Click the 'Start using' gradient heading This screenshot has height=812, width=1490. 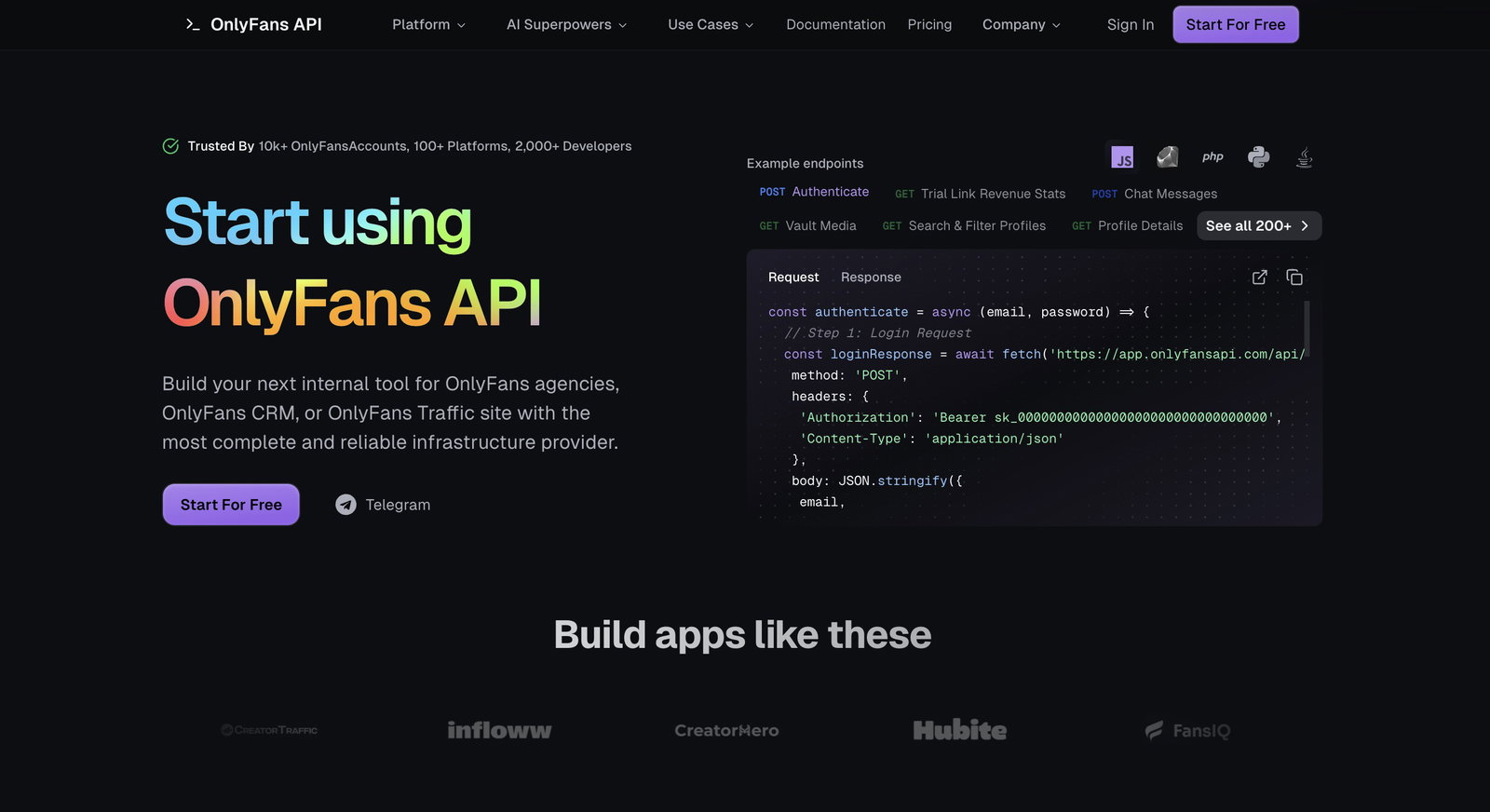(x=318, y=223)
